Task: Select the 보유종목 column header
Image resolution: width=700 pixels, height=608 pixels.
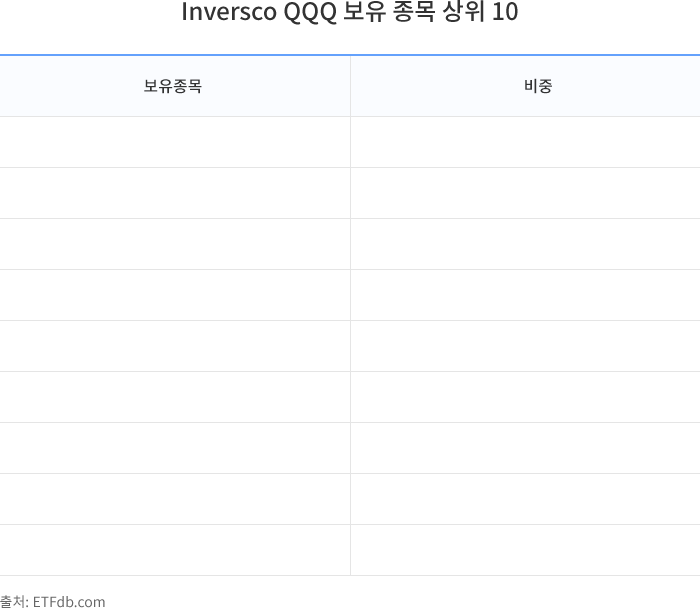Action: (x=173, y=86)
